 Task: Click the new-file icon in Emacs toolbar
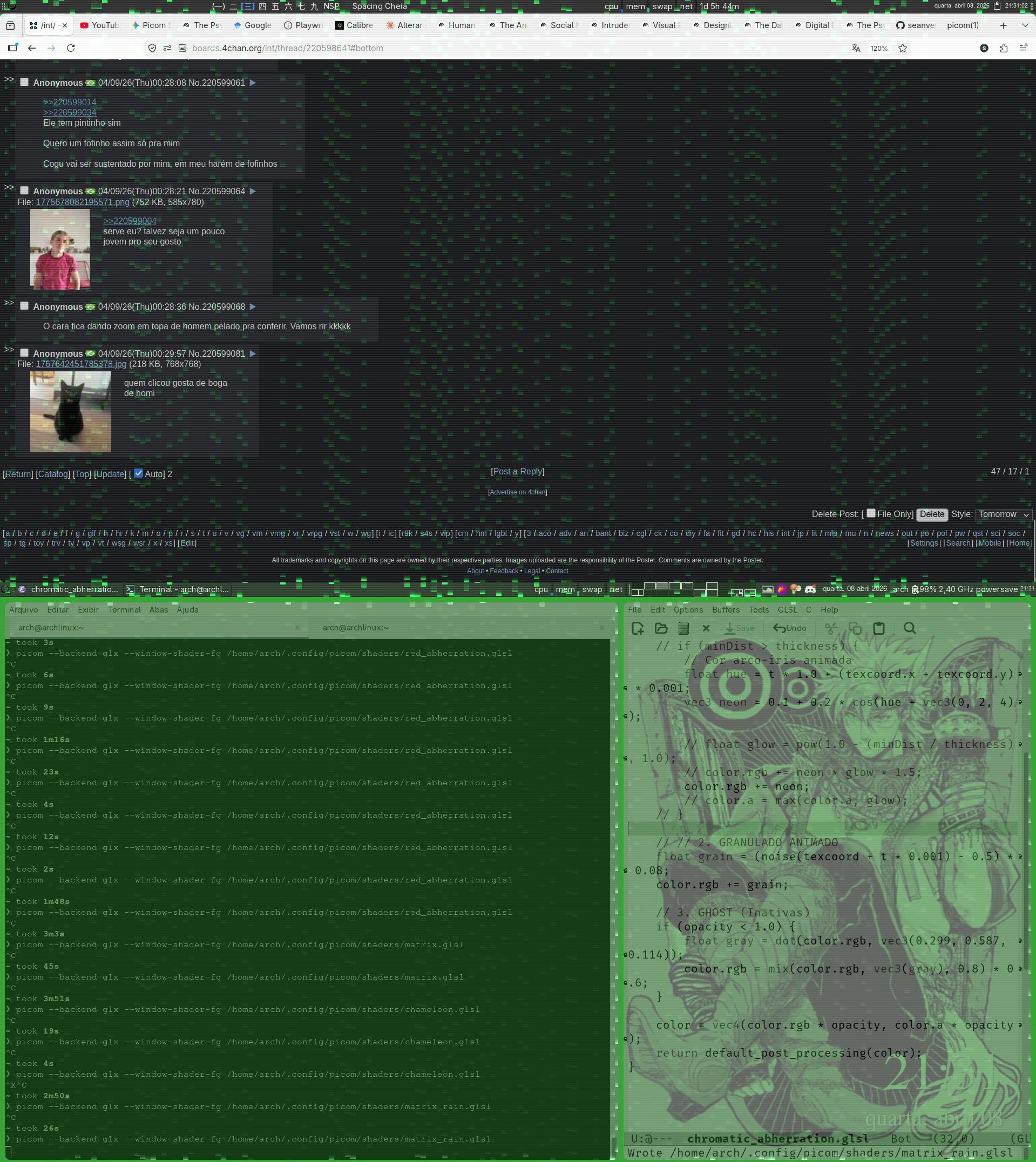[x=638, y=628]
